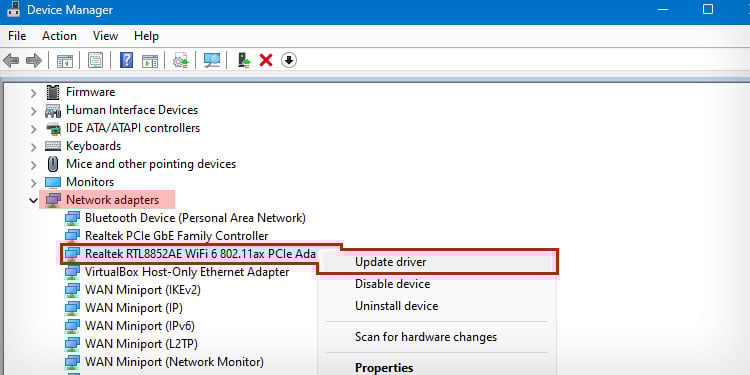Open the Properties sheet toolbar icon
This screenshot has height=375, width=750.
pyautogui.click(x=95, y=61)
